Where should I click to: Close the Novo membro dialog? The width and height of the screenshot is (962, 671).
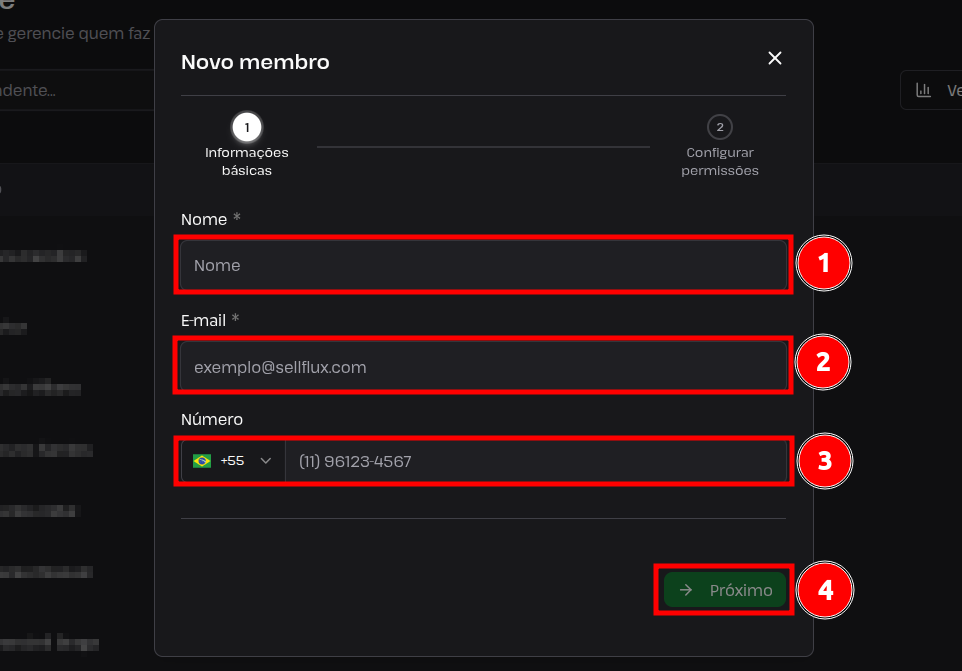775,58
